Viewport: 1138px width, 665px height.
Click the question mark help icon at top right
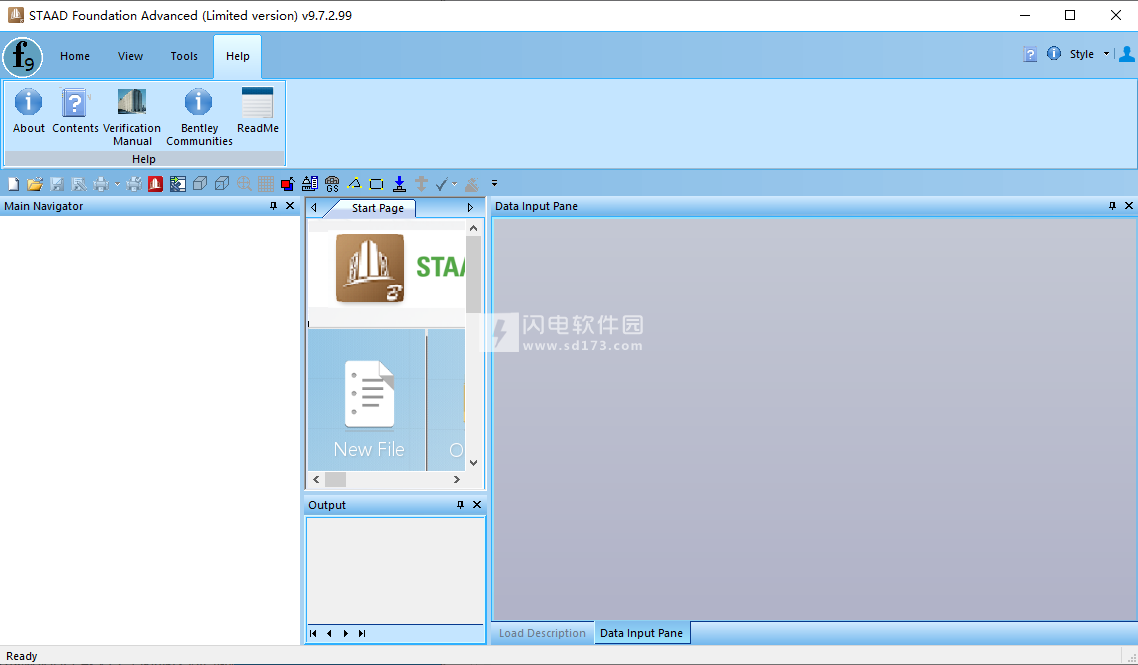click(x=1030, y=54)
